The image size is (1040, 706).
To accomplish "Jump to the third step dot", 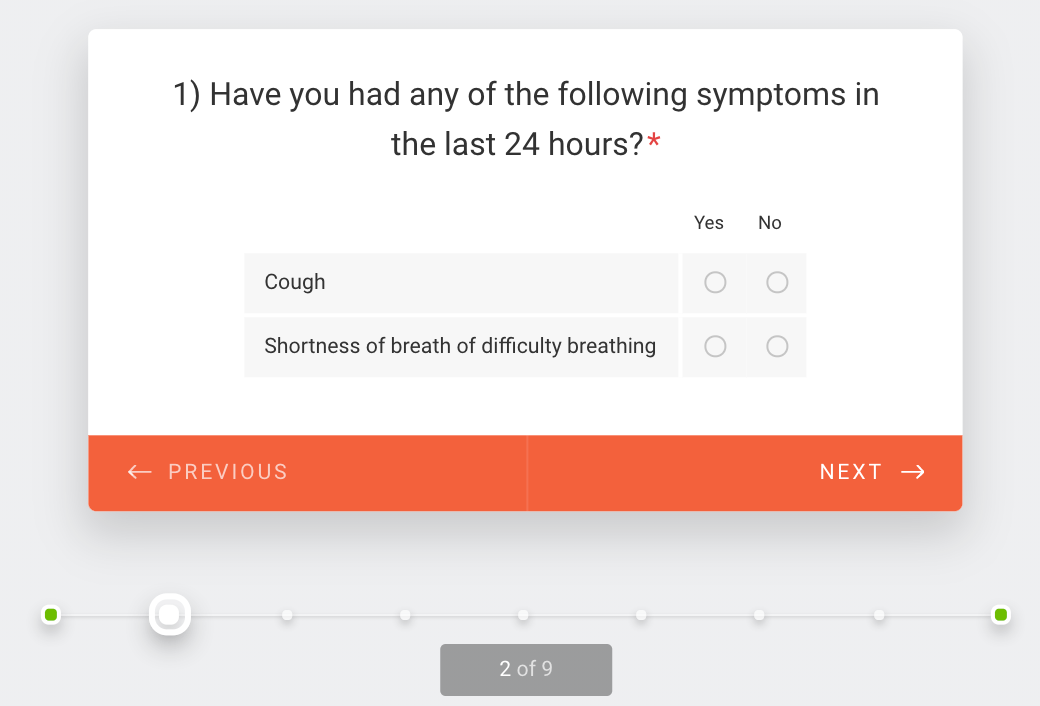I will 287,614.
